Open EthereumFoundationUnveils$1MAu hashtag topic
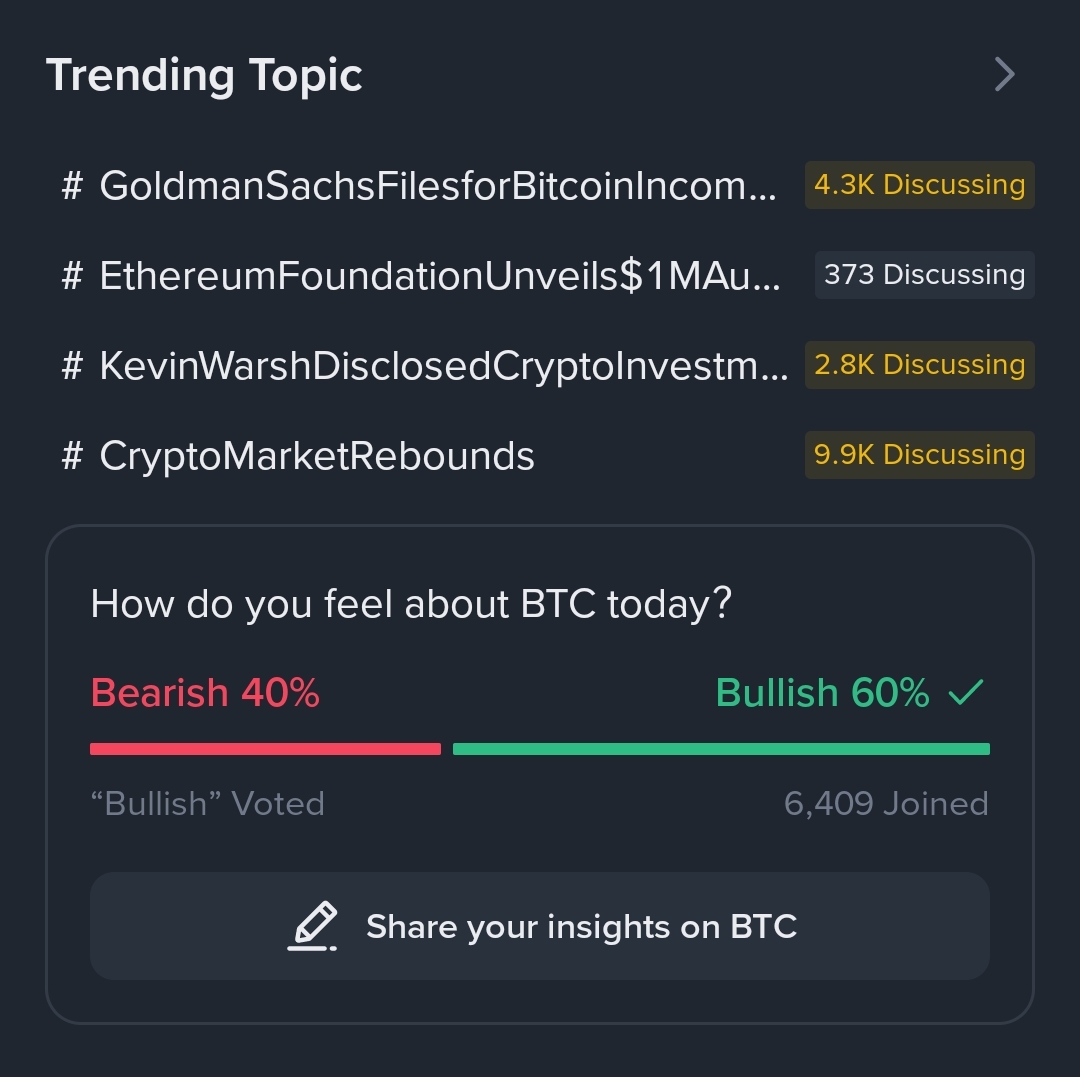This screenshot has height=1077, width=1080. tap(439, 276)
